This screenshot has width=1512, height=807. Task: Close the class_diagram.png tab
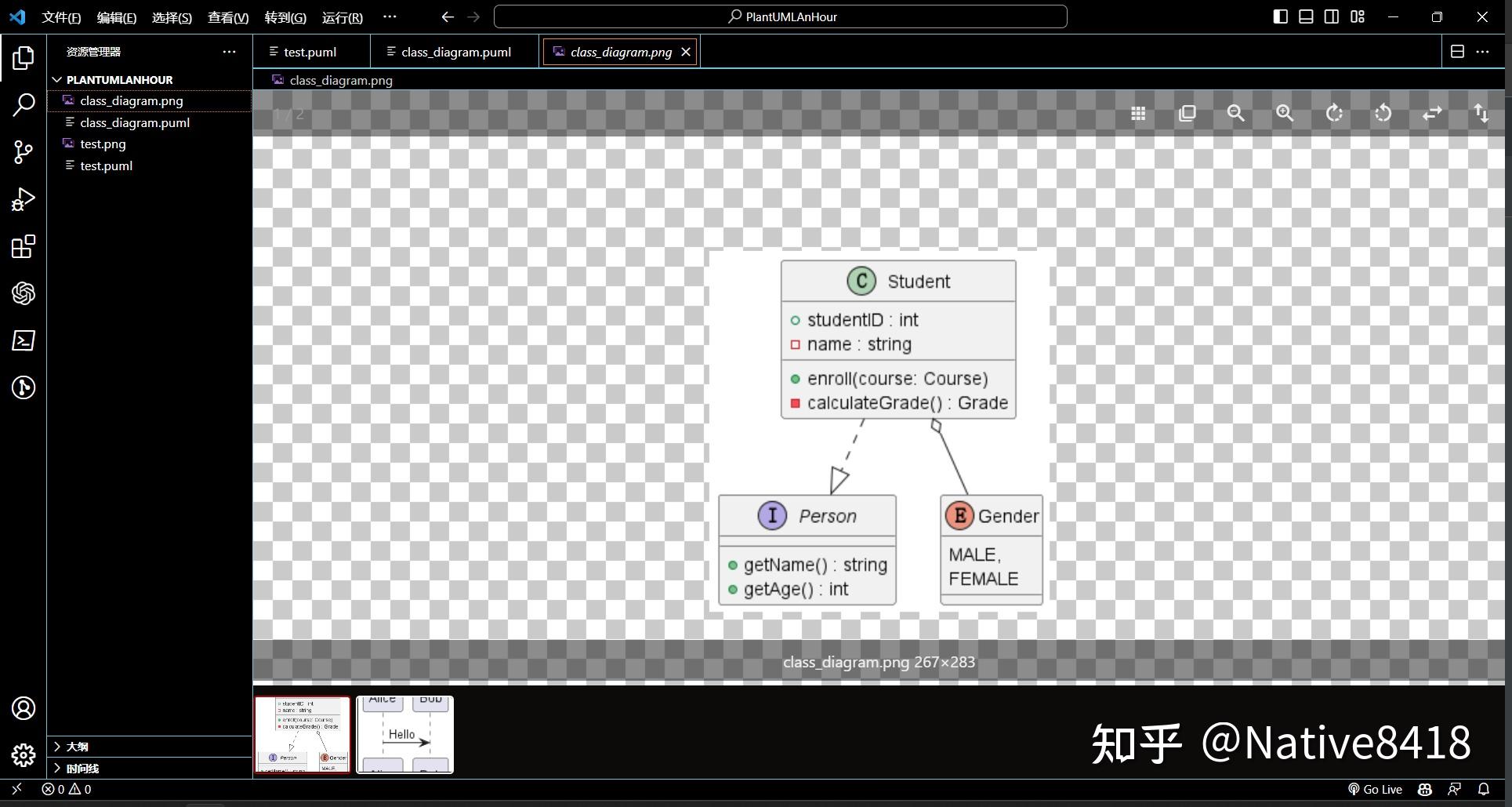coord(686,52)
